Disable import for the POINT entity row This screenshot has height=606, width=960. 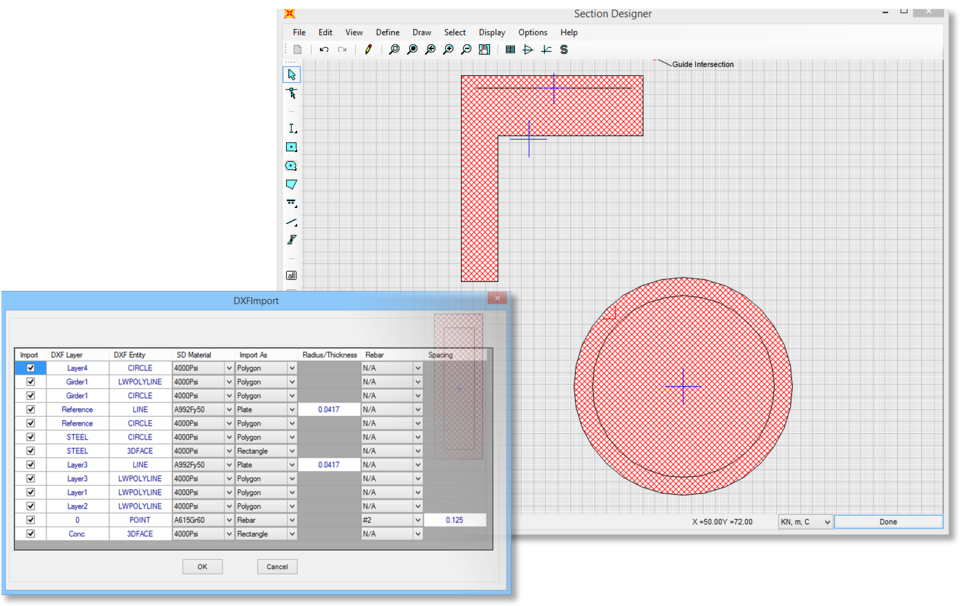click(31, 520)
